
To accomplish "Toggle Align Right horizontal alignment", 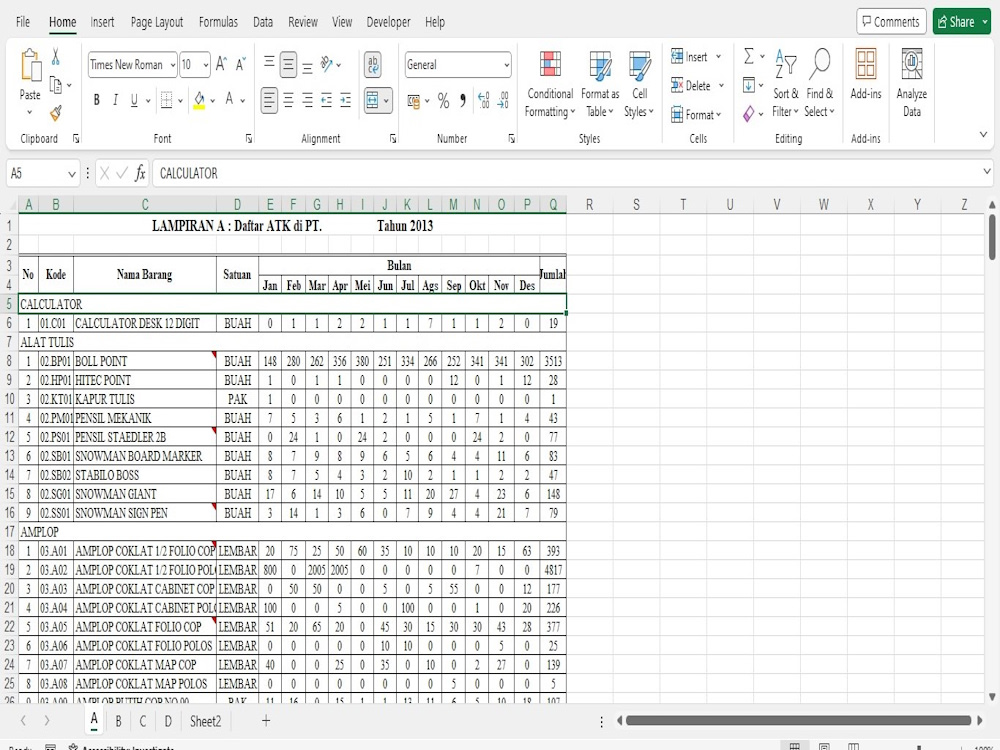I will tap(307, 100).
